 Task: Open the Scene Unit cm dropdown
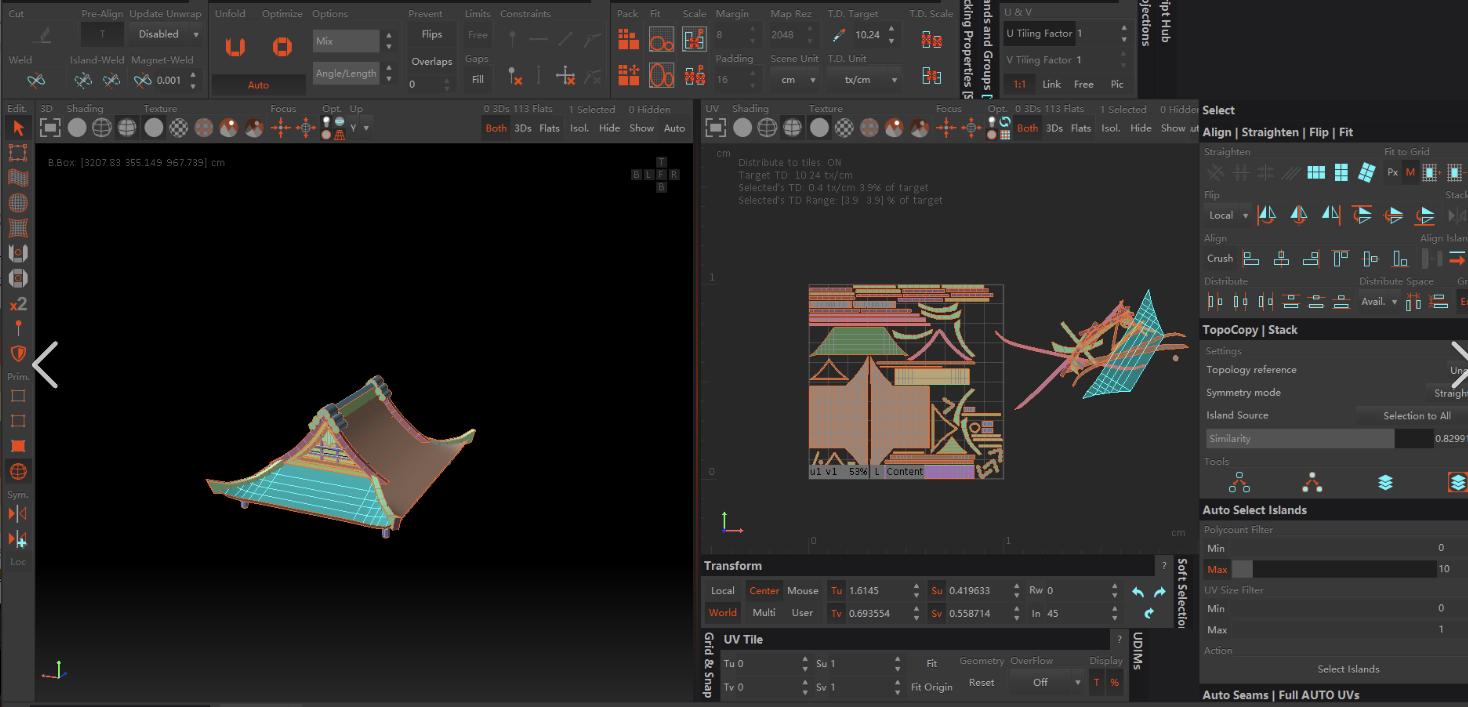[794, 80]
